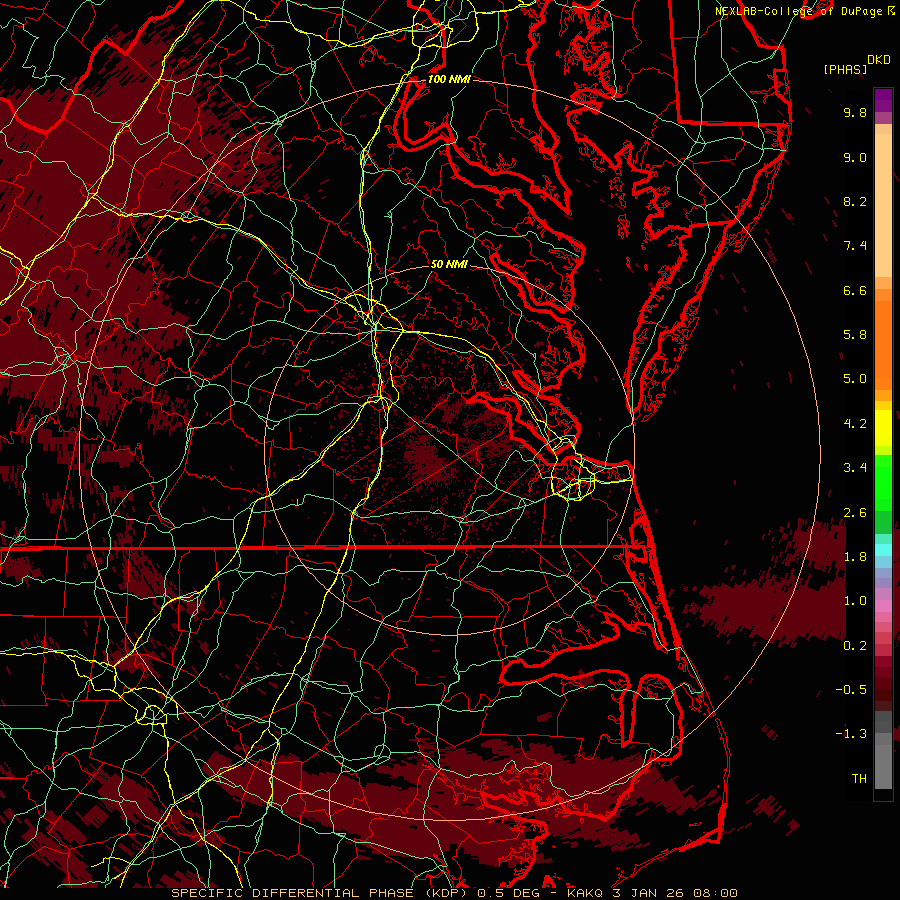Select the 4.2 value on the scale

855,424
